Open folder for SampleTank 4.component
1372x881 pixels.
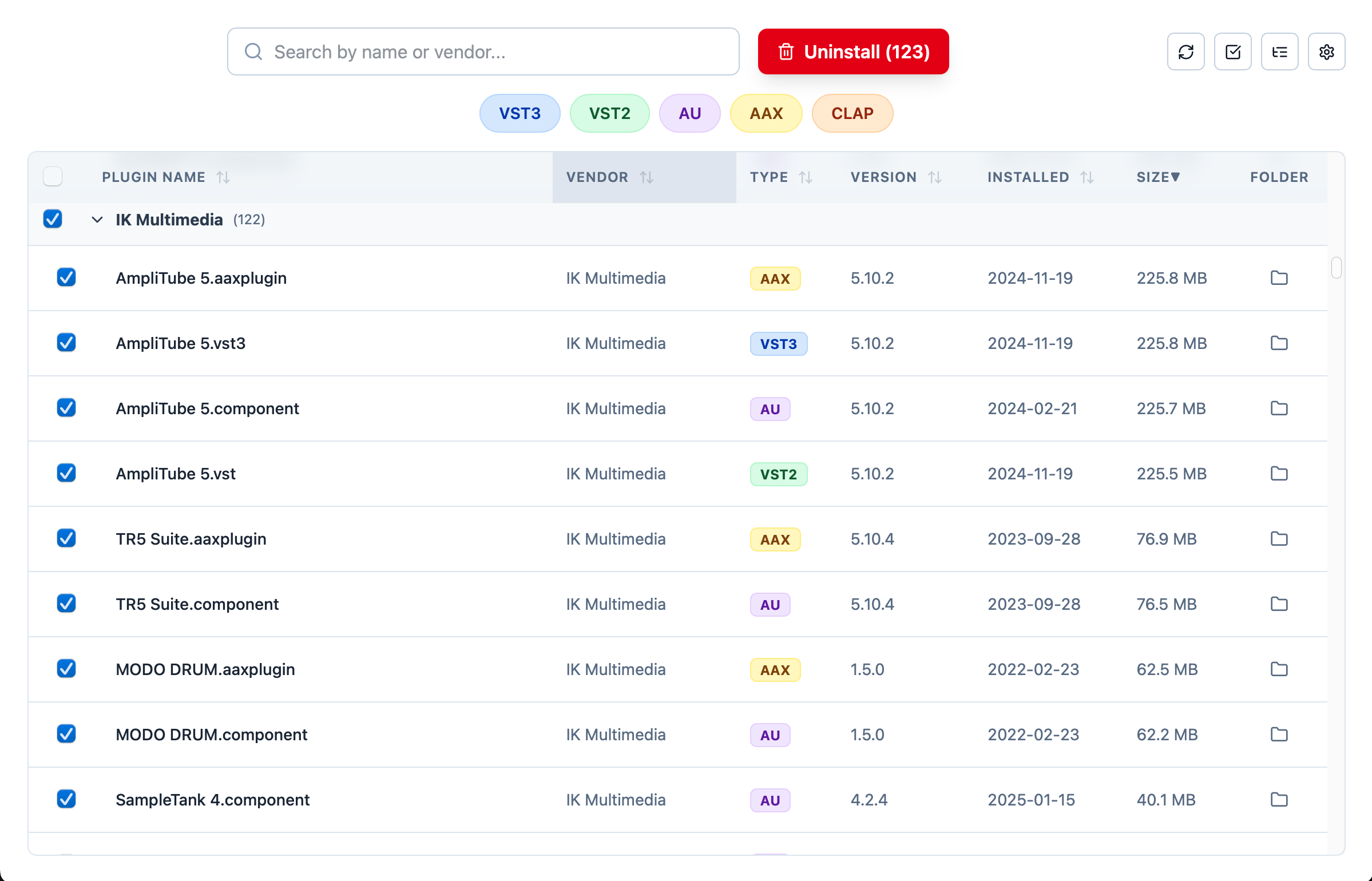pyautogui.click(x=1279, y=800)
